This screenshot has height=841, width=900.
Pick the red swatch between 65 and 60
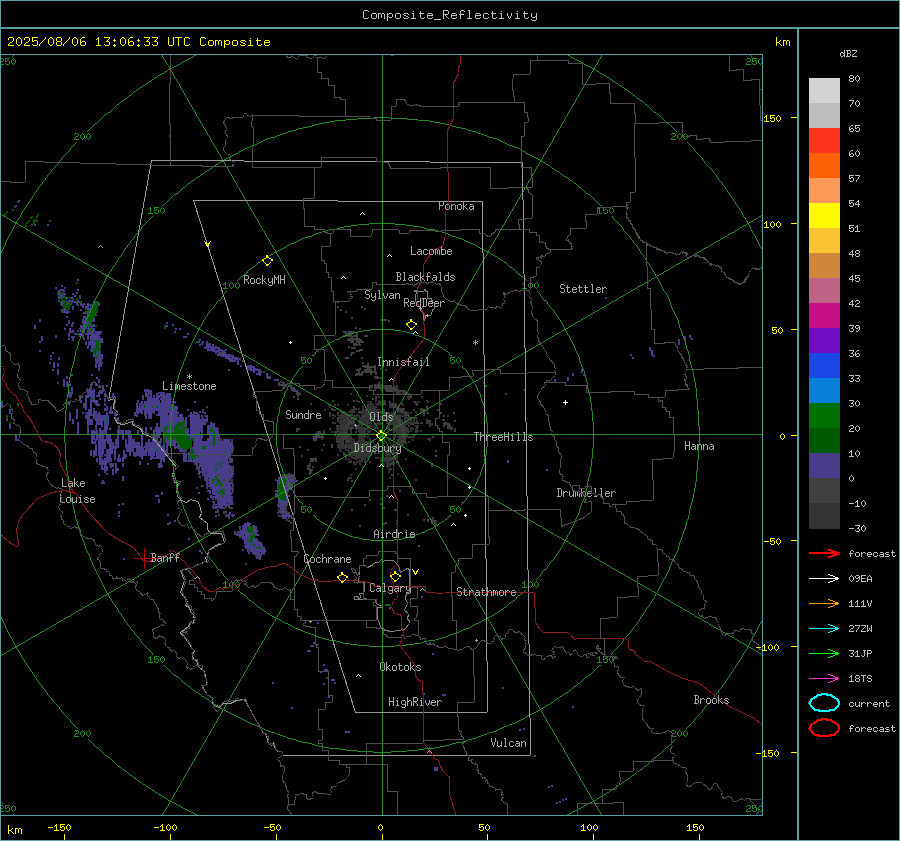click(824, 140)
